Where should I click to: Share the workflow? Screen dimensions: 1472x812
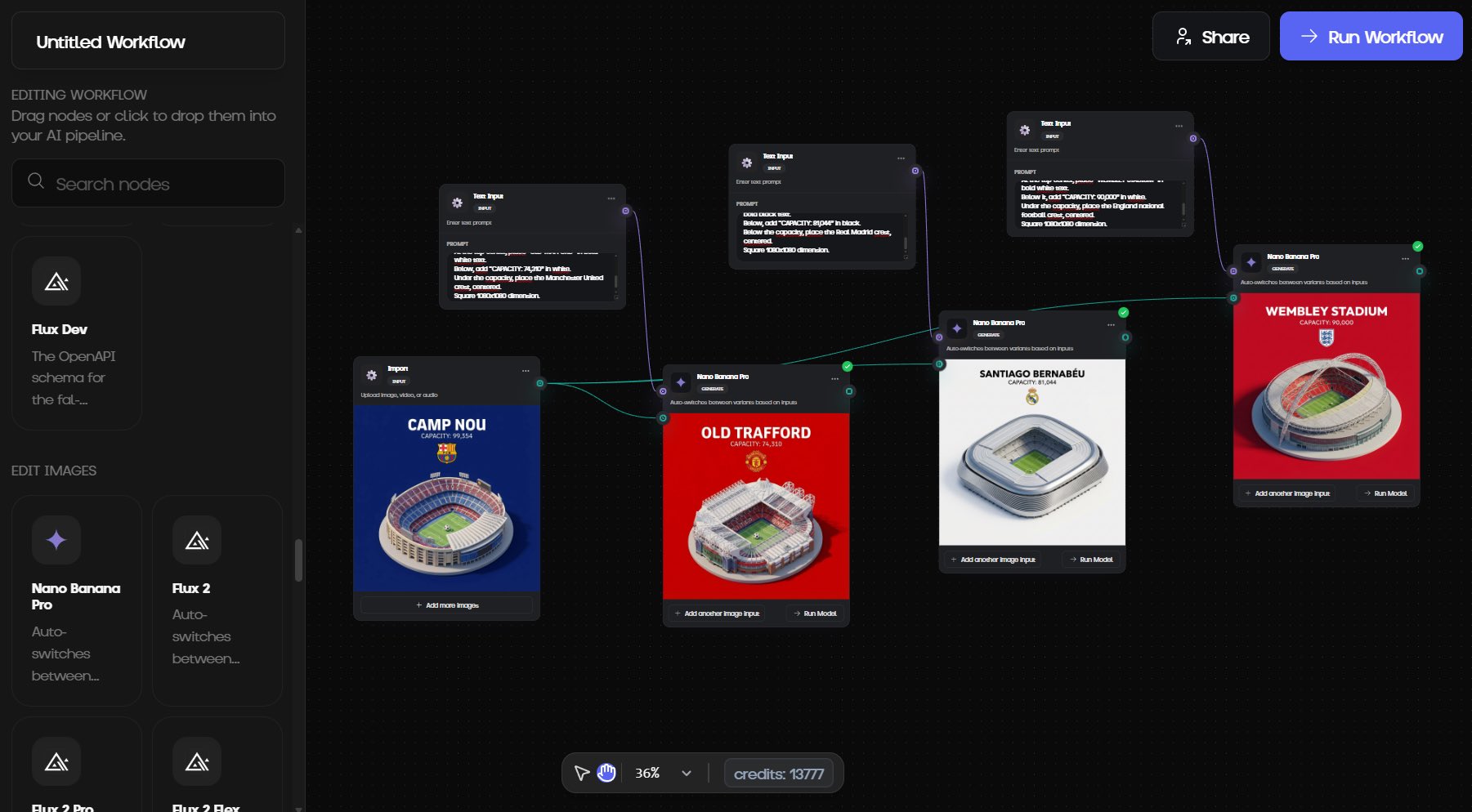[1210, 37]
